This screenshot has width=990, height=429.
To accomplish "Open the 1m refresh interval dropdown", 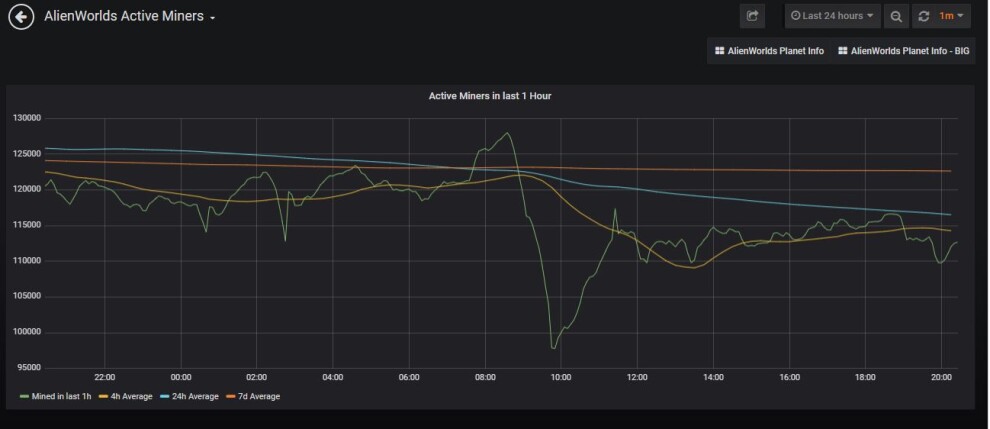I will coord(951,16).
